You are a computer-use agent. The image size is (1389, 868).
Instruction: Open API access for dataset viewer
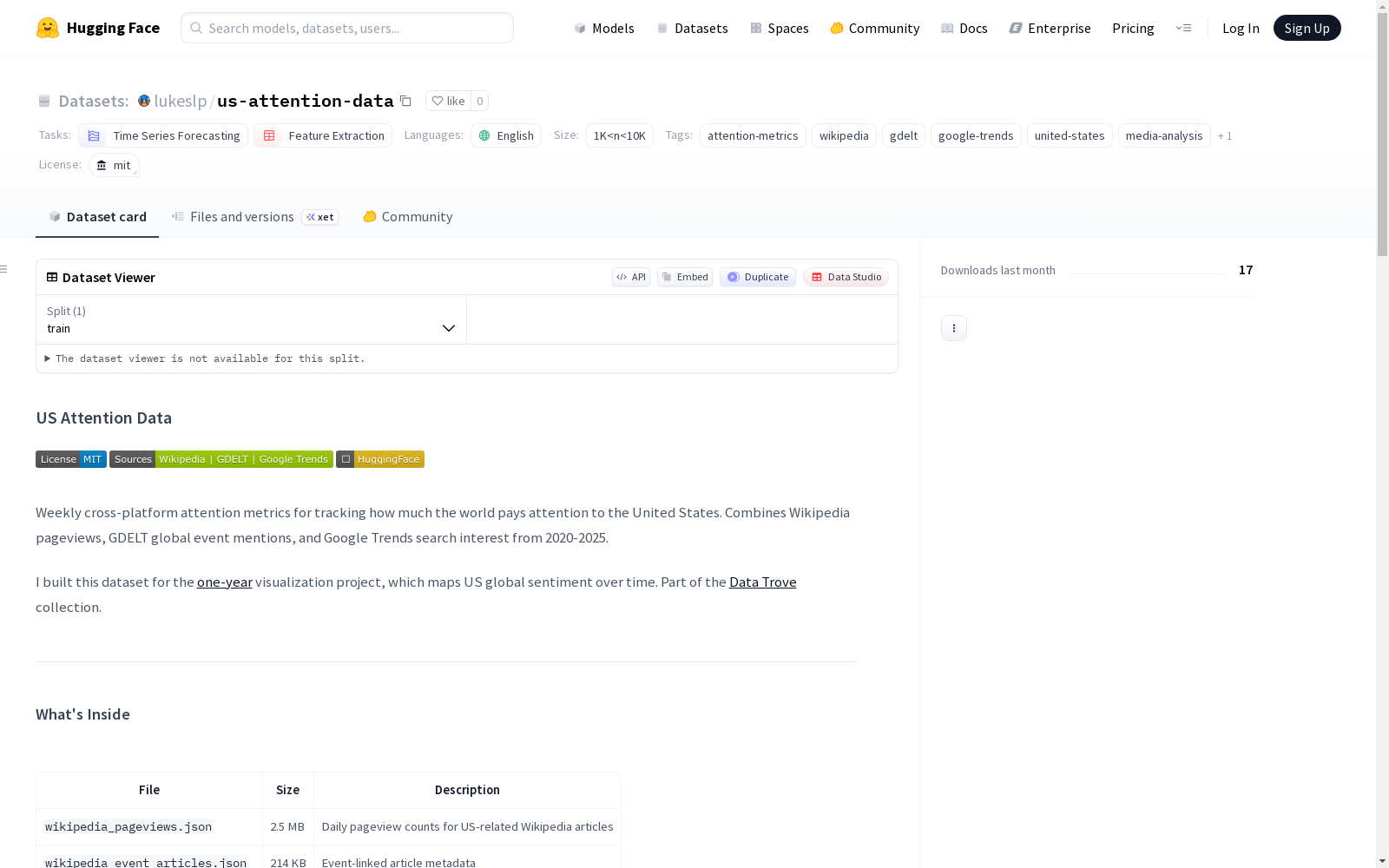click(x=631, y=277)
